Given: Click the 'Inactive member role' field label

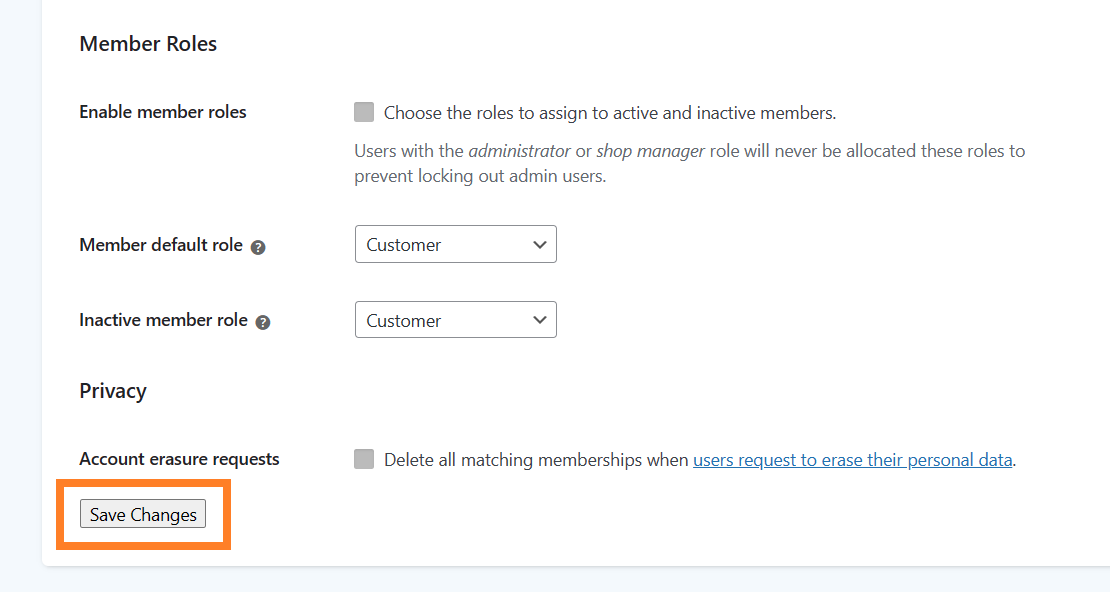Looking at the screenshot, I should pos(164,320).
